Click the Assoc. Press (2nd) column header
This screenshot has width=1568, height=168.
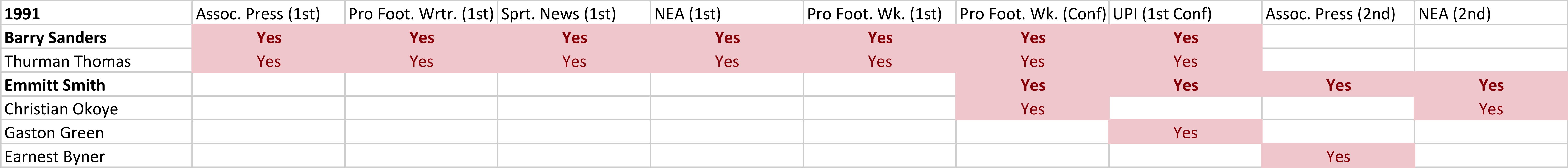(x=1338, y=13)
